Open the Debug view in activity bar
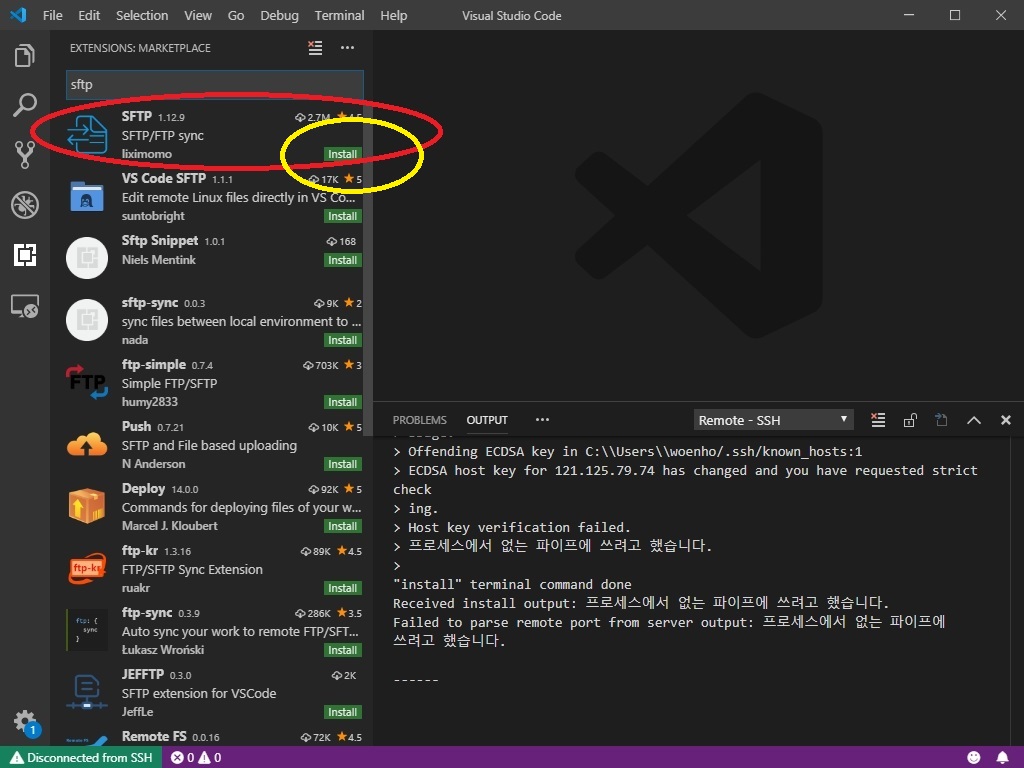The image size is (1024, 768). 25,205
